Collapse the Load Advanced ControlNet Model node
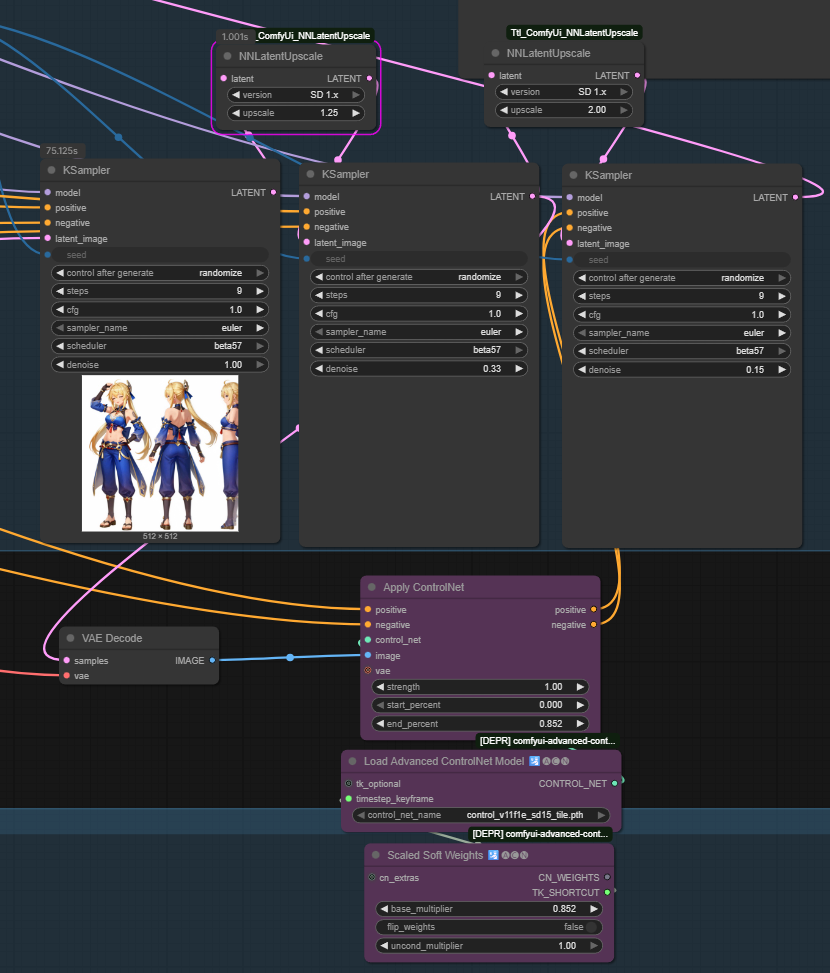This screenshot has width=830, height=973. pos(352,761)
